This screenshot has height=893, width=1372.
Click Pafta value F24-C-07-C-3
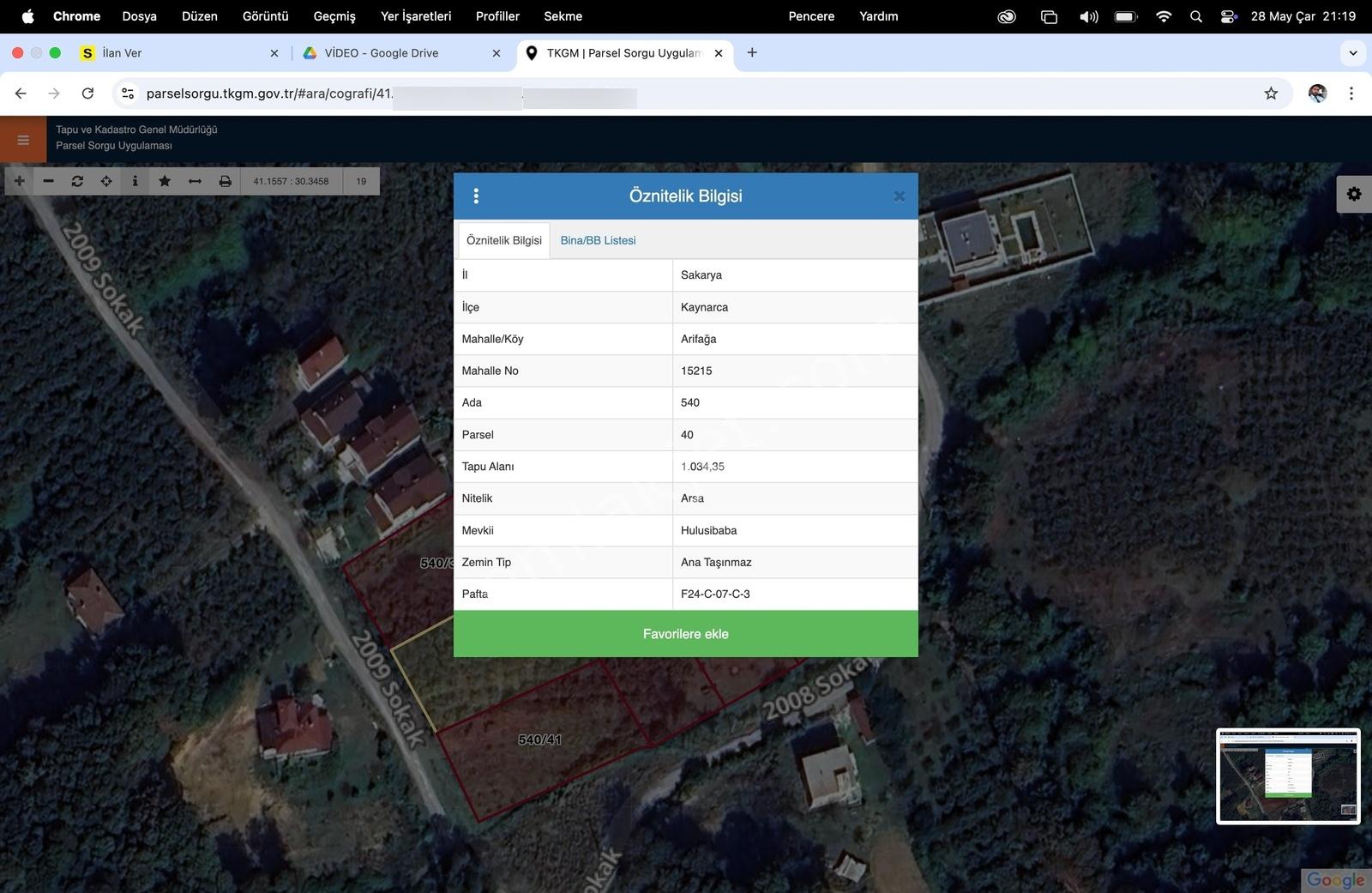[795, 594]
